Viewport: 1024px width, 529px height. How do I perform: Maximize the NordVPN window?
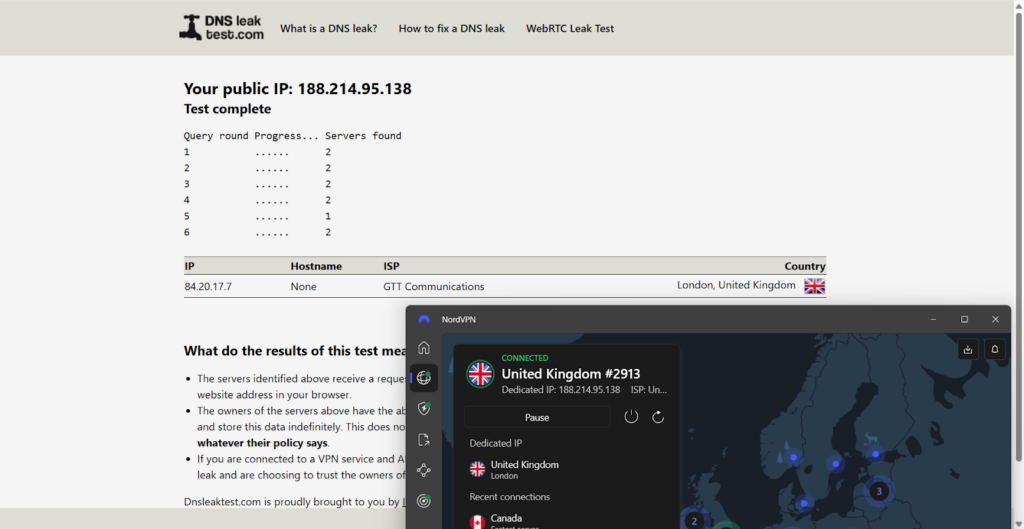(x=964, y=319)
